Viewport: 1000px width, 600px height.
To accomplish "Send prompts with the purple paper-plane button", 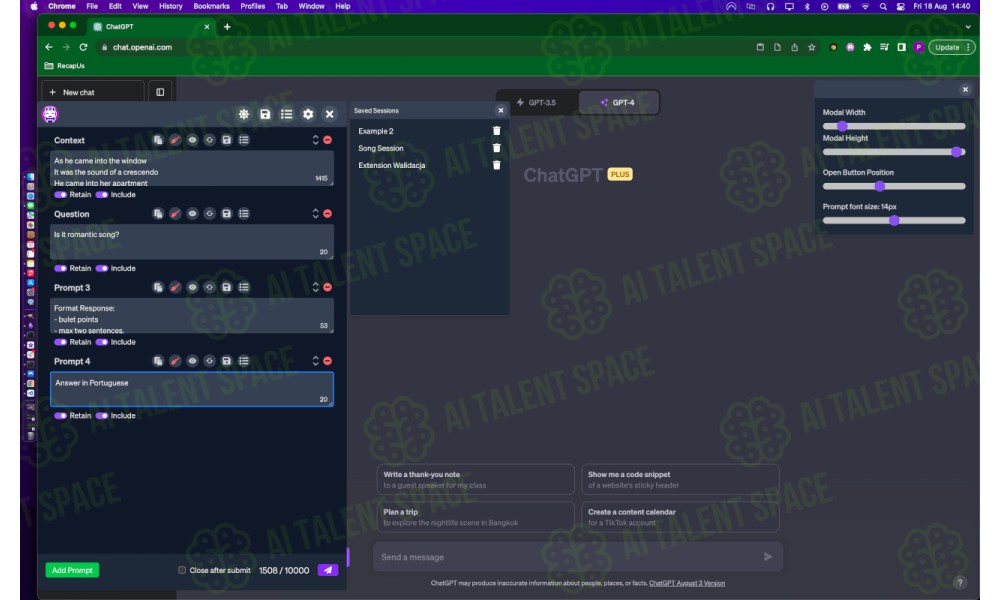I will 328,570.
